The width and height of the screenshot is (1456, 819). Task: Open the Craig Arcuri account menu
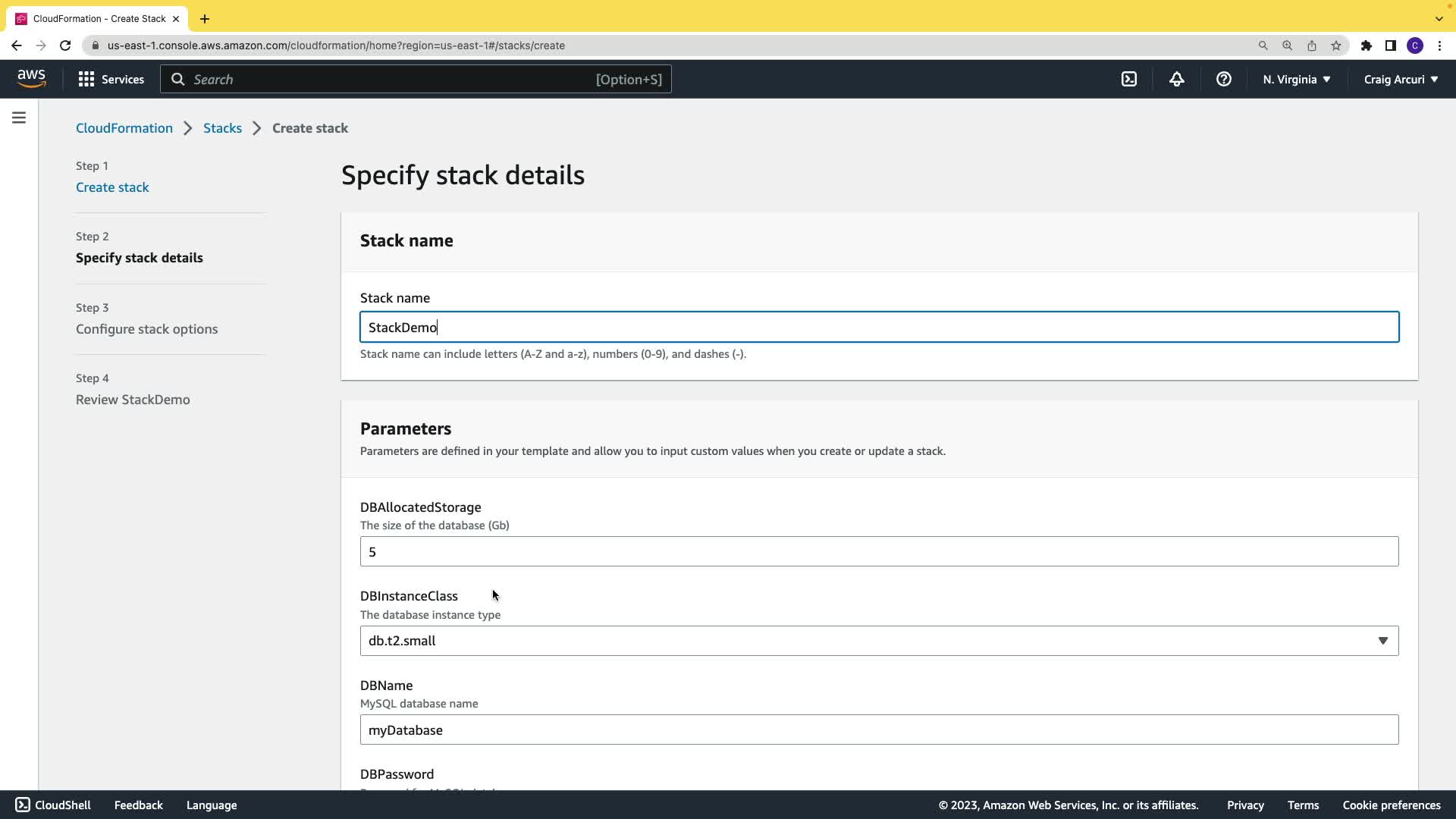tap(1401, 79)
